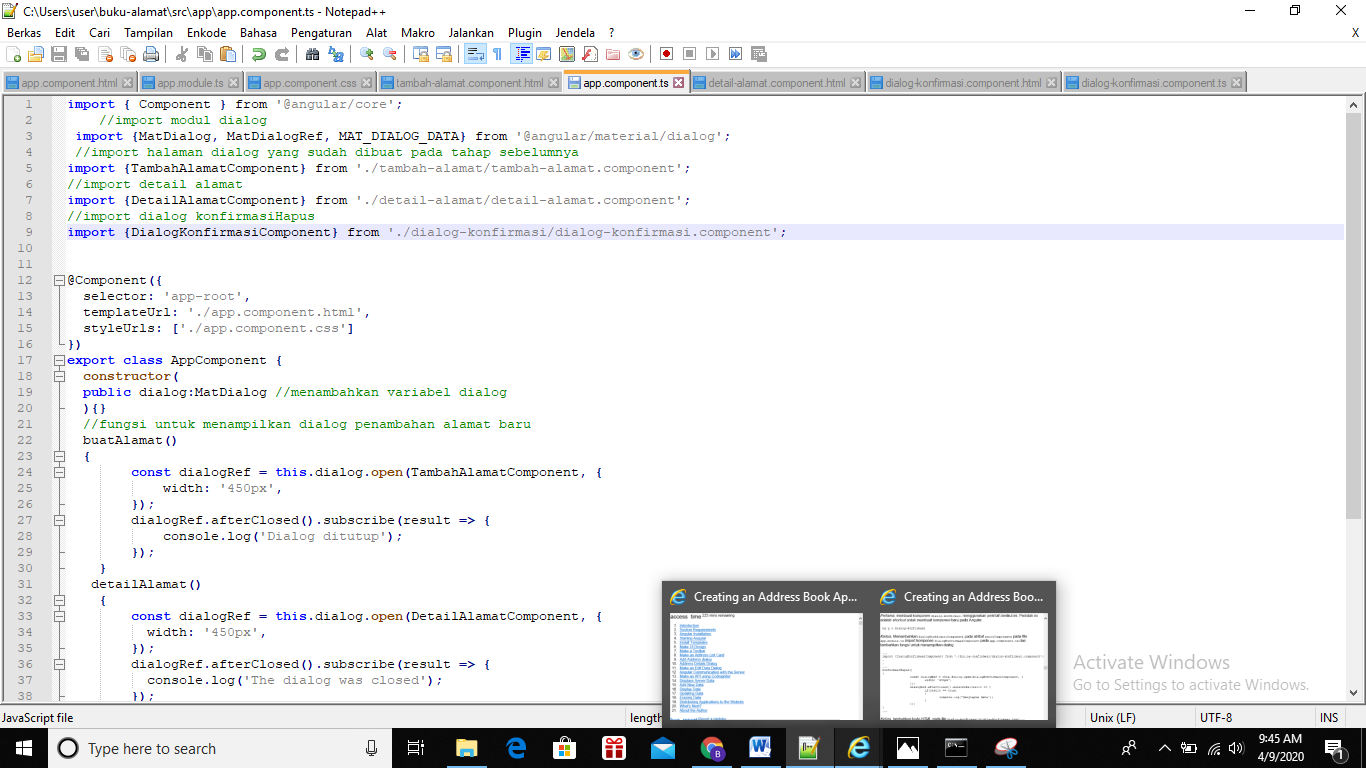Click the Zoom Out magnifier icon
This screenshot has height=768, width=1366.
point(389,54)
